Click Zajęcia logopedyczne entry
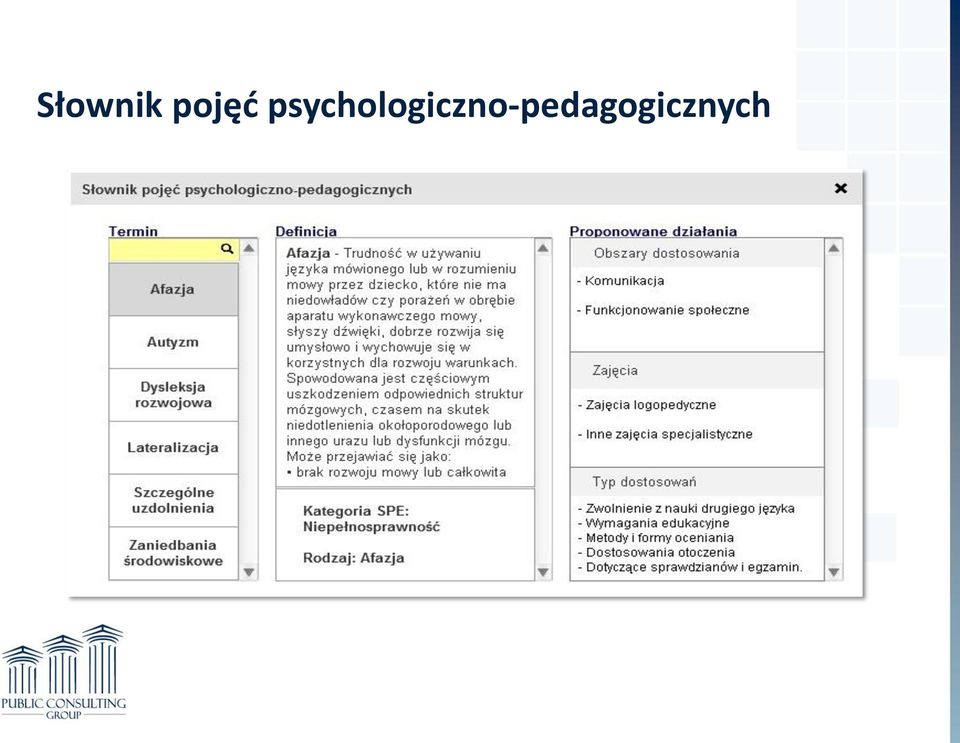960x743 pixels. tap(647, 405)
